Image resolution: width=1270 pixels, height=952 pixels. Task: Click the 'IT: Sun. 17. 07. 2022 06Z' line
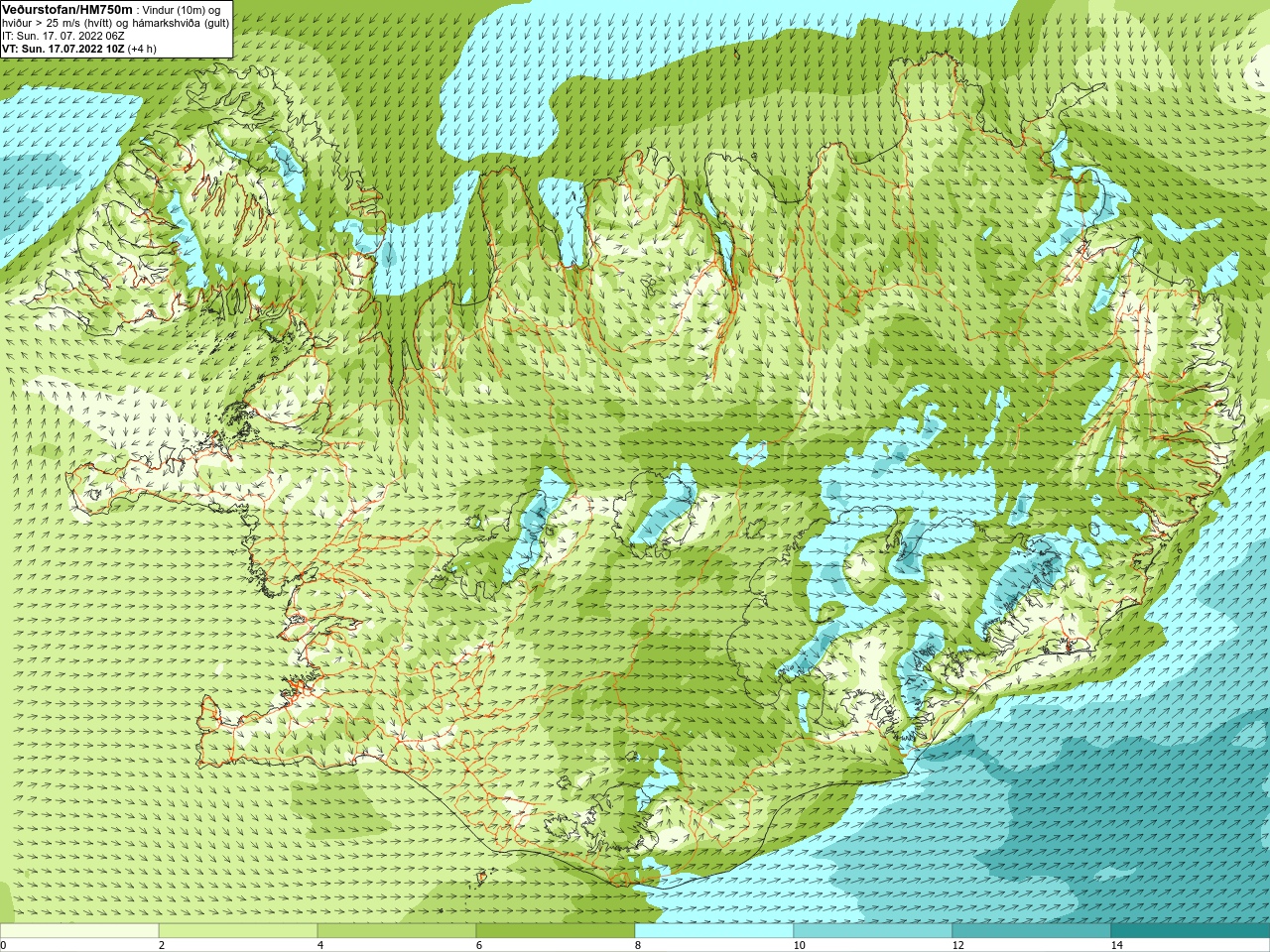63,35
